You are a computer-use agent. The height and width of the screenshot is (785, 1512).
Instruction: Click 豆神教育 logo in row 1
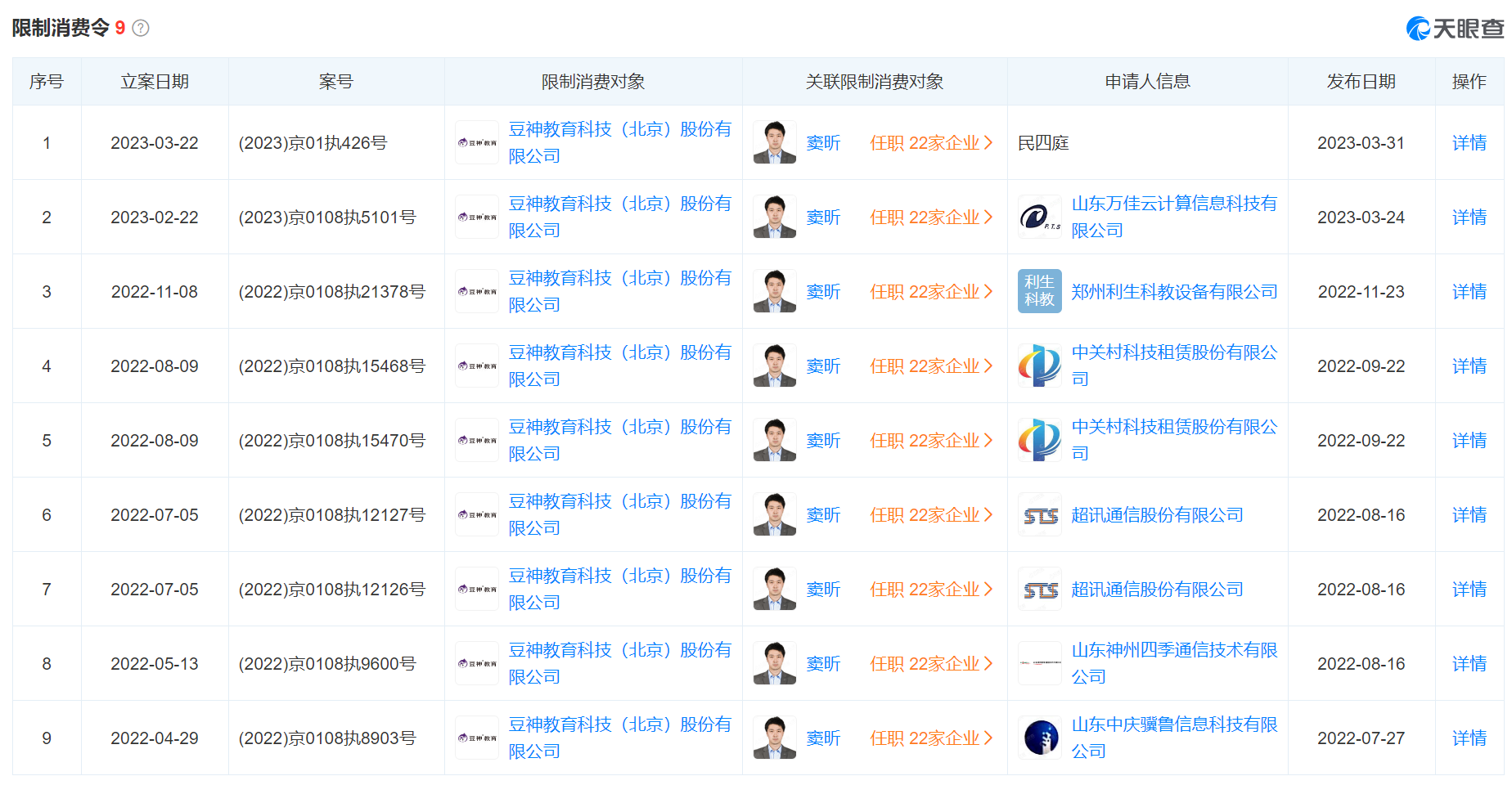[477, 142]
